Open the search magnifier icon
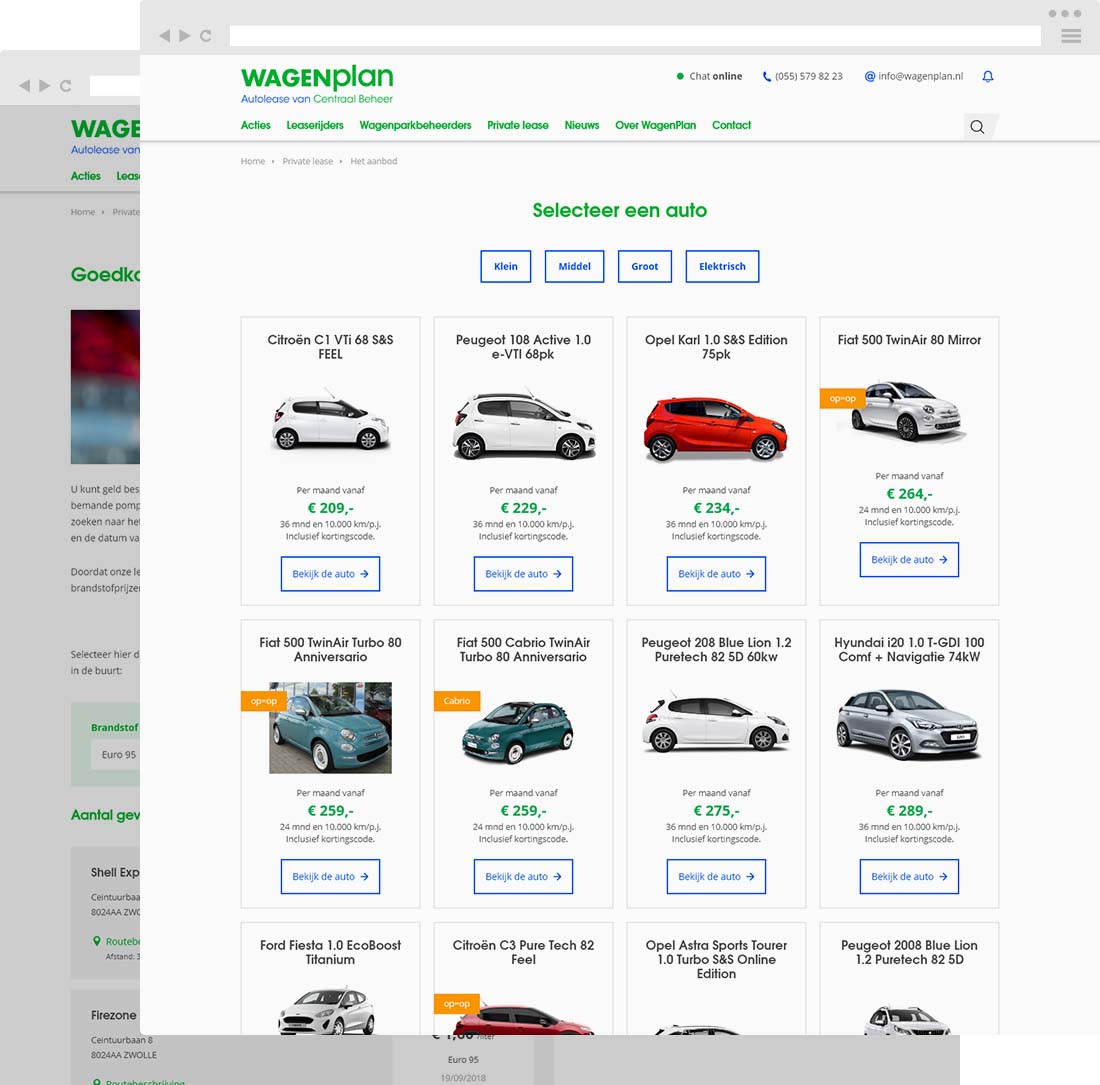Viewport: 1100px width, 1085px height. tap(977, 127)
